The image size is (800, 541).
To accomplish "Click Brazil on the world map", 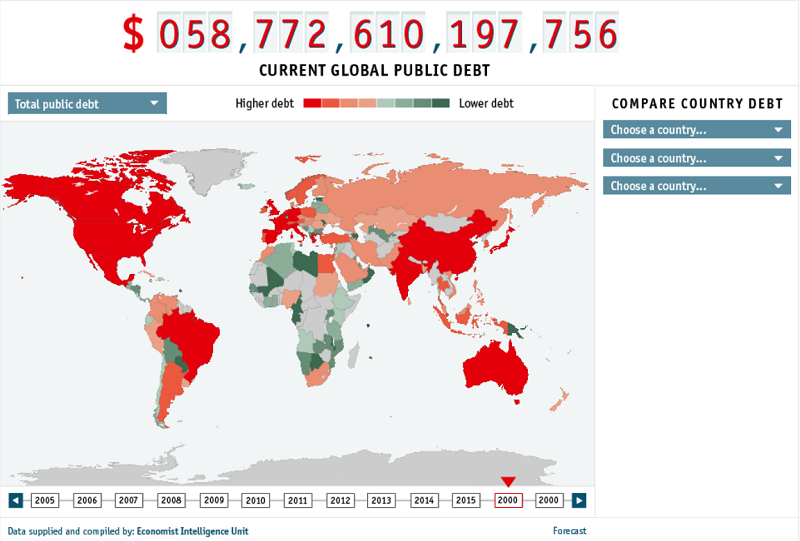I will (x=191, y=339).
